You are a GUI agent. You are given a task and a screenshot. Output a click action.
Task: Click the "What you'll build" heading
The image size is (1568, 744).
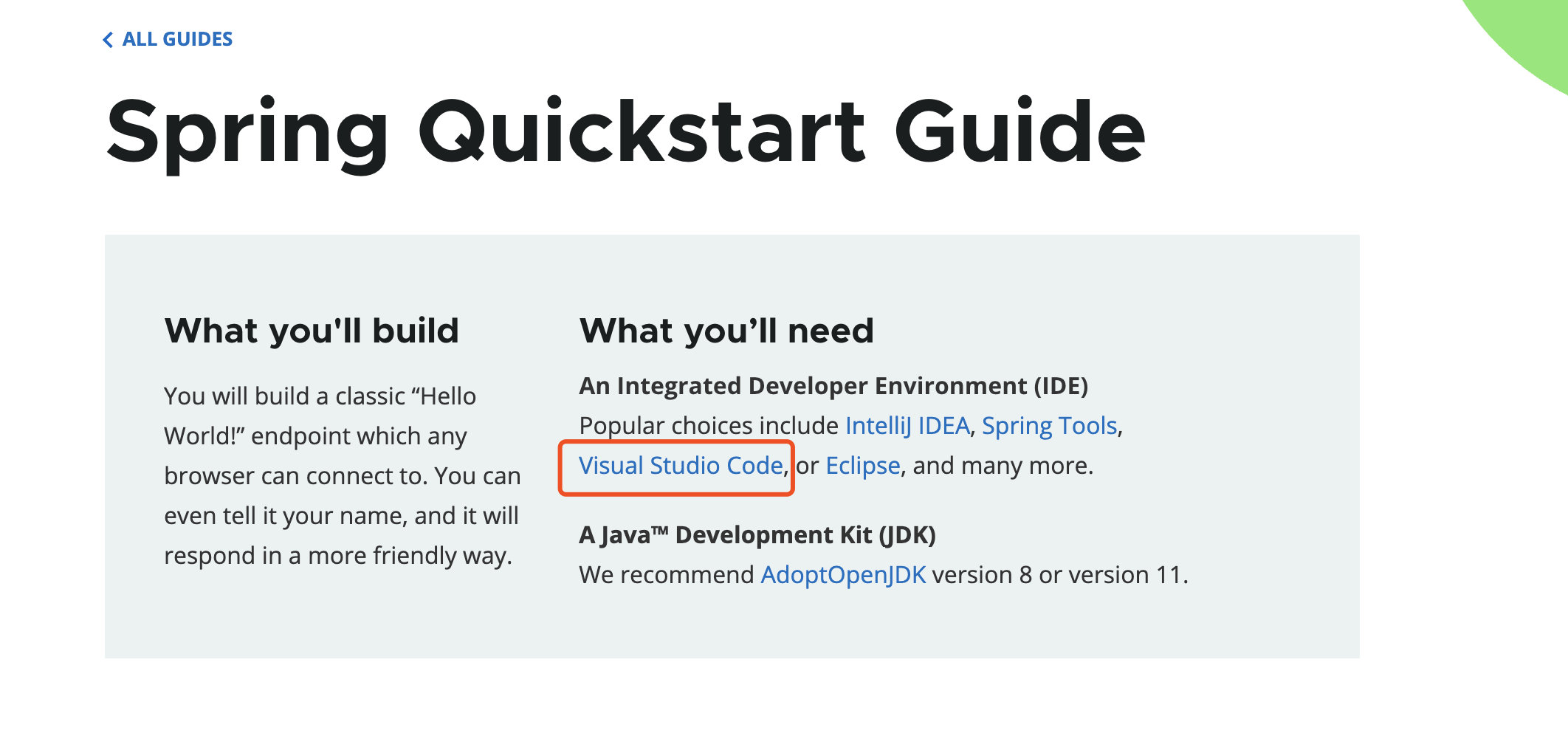click(x=312, y=331)
